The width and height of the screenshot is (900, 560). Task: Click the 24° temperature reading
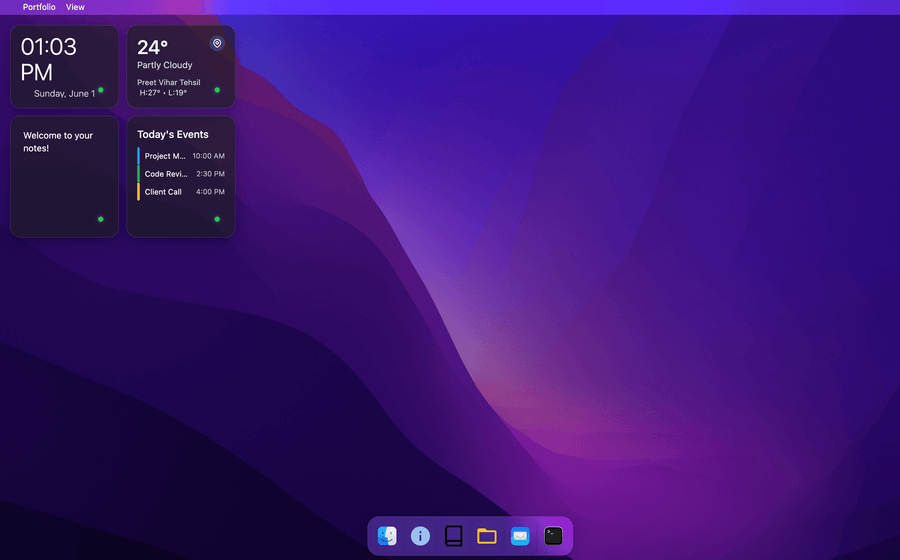click(153, 47)
